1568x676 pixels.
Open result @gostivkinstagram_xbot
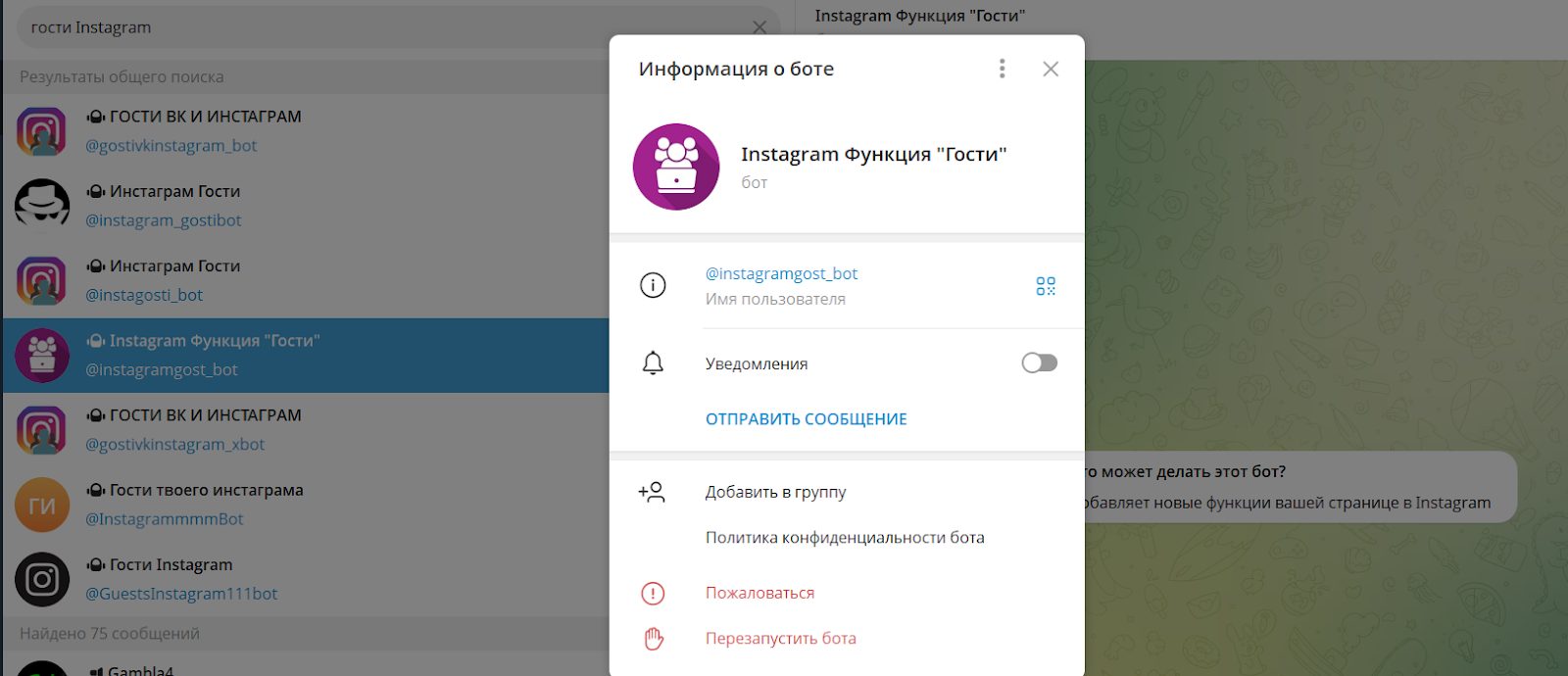pyautogui.click(x=305, y=430)
